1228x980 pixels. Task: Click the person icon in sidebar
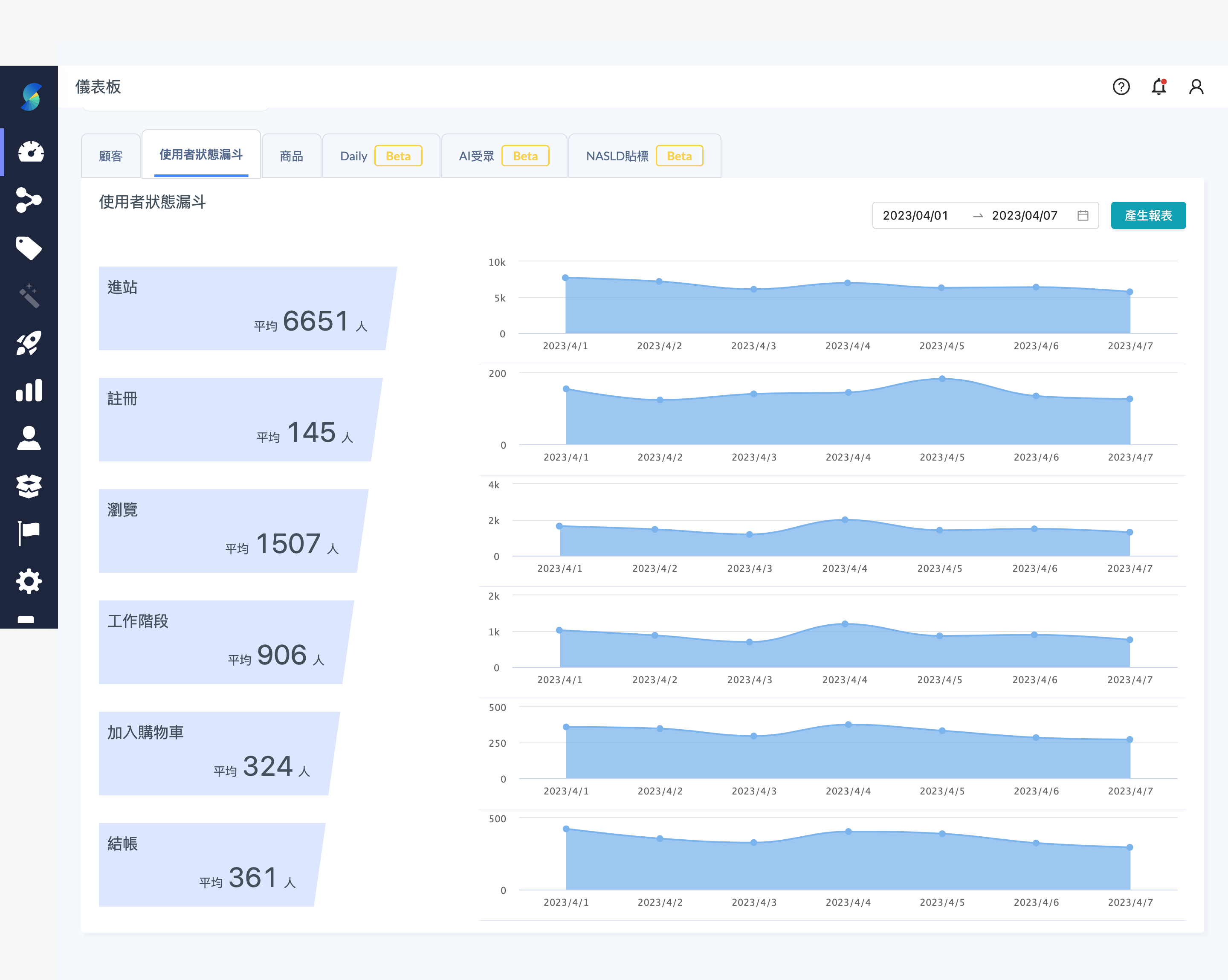pyautogui.click(x=29, y=438)
